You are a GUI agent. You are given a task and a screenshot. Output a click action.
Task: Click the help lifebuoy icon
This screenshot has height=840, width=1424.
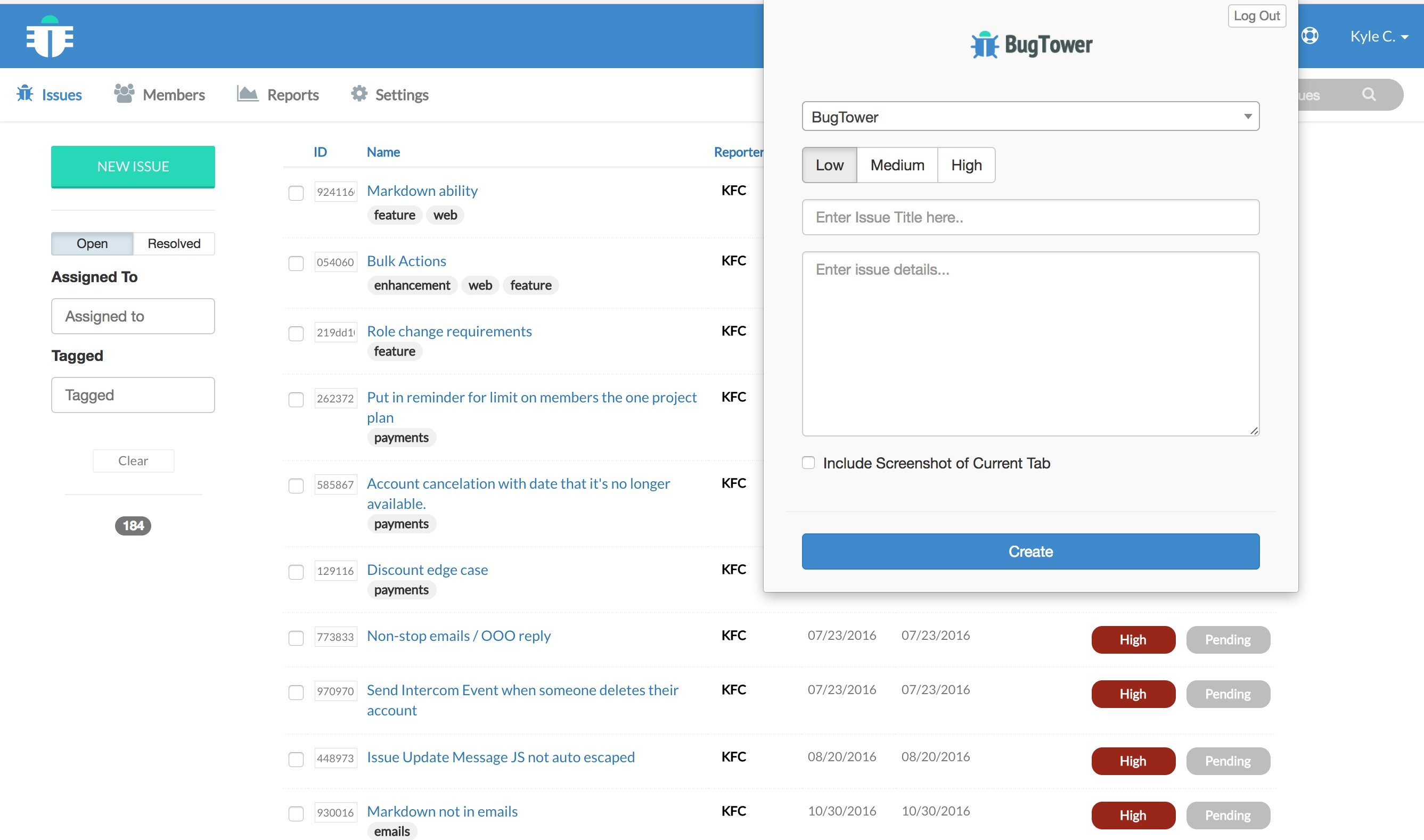tap(1310, 36)
